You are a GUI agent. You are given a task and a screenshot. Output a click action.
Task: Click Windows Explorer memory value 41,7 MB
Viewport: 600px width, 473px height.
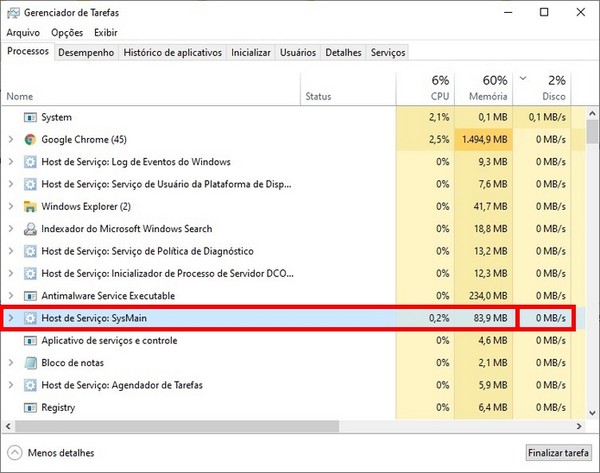click(491, 207)
